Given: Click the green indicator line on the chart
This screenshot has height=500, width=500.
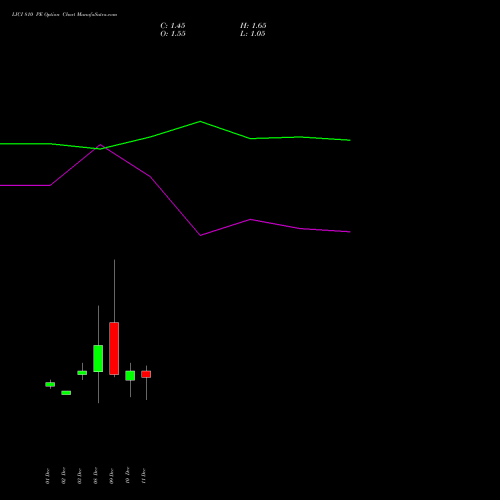Looking at the screenshot, I should (200, 122).
